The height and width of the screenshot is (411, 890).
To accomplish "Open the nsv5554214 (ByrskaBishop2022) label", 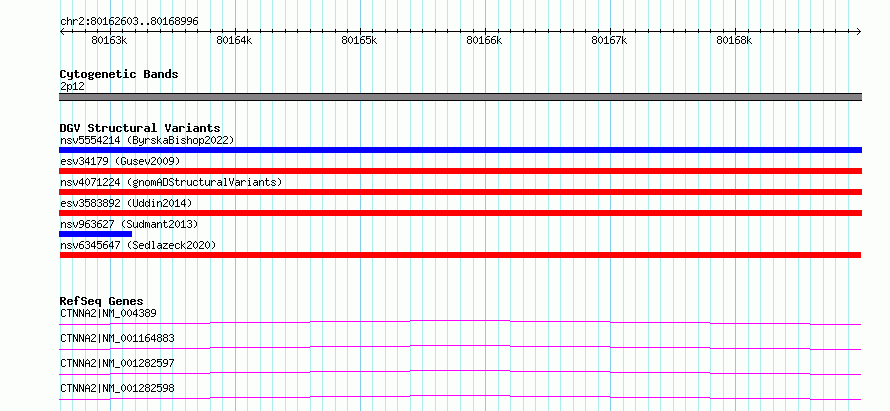I will [147, 140].
